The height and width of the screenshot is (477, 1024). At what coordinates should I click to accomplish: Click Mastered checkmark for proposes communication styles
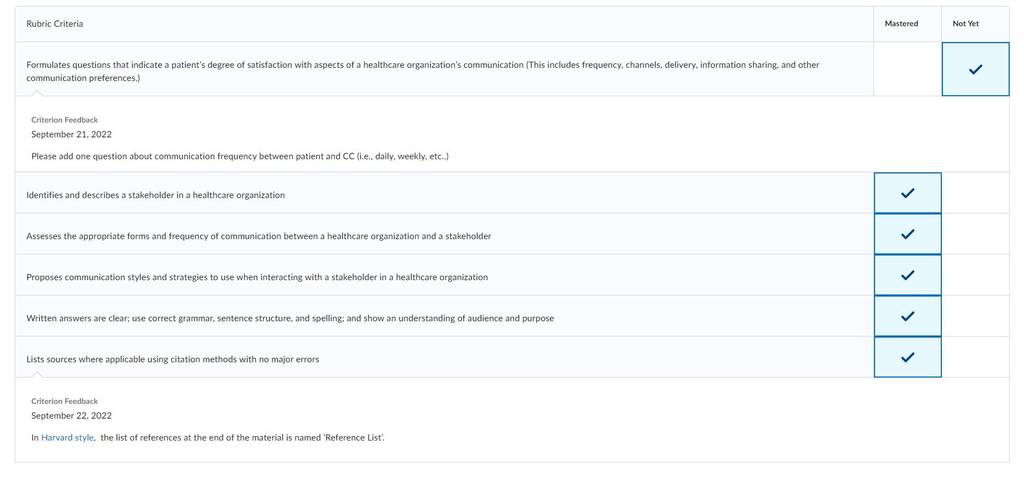[x=908, y=275]
